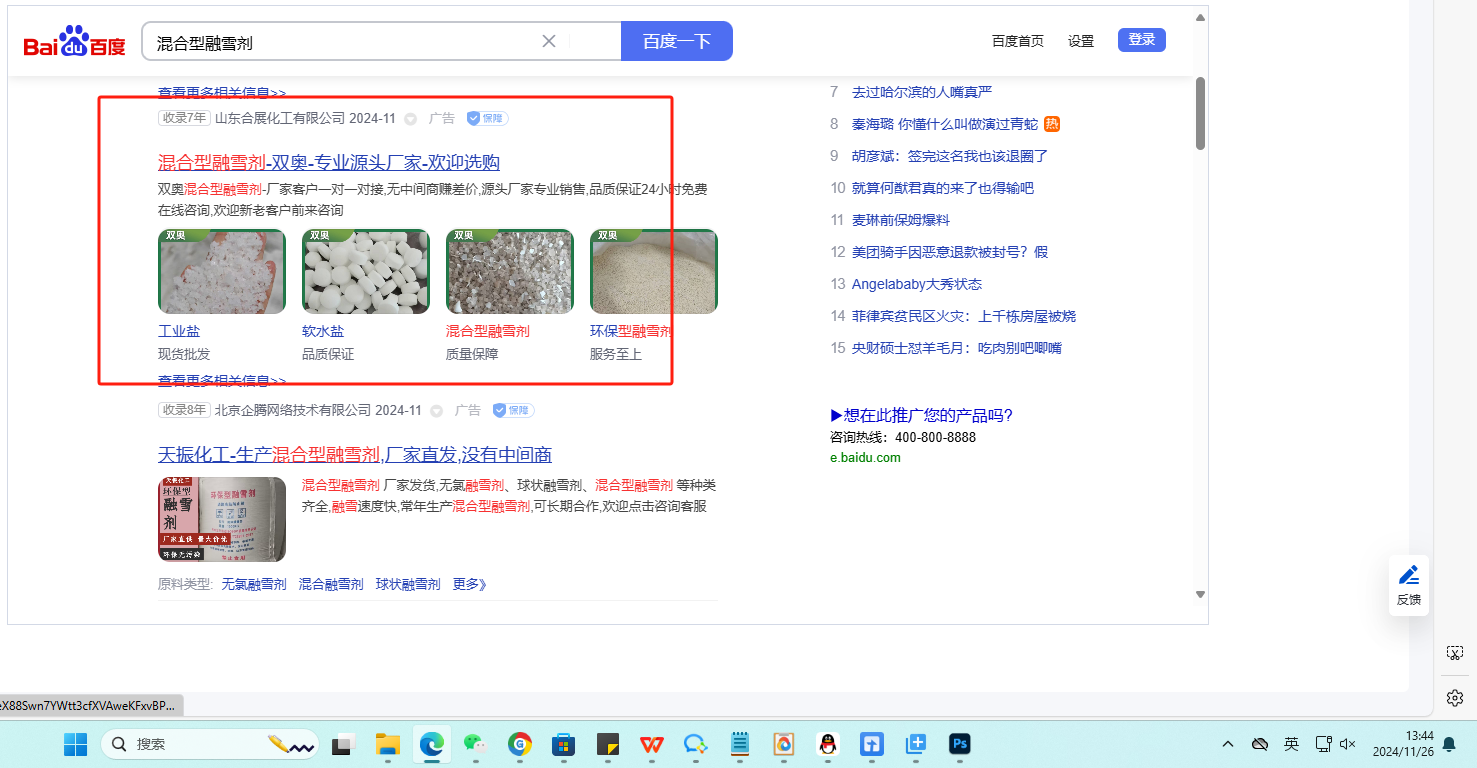Click the 软水盐 product thumbnail
The image size is (1477, 768).
(x=366, y=272)
